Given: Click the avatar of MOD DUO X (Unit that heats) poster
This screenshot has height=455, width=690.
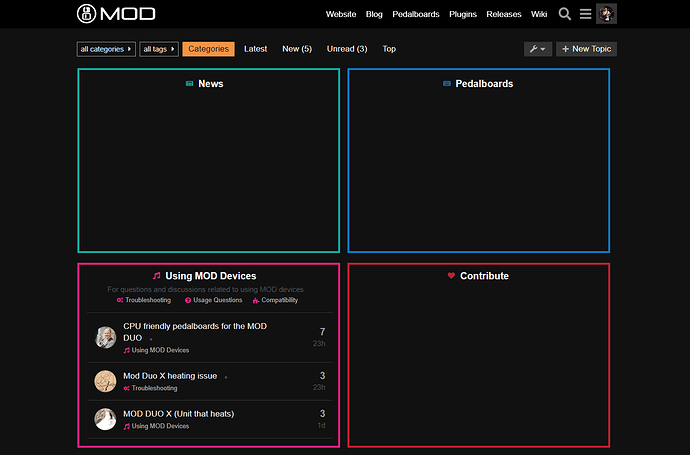Looking at the screenshot, I should pyautogui.click(x=105, y=419).
